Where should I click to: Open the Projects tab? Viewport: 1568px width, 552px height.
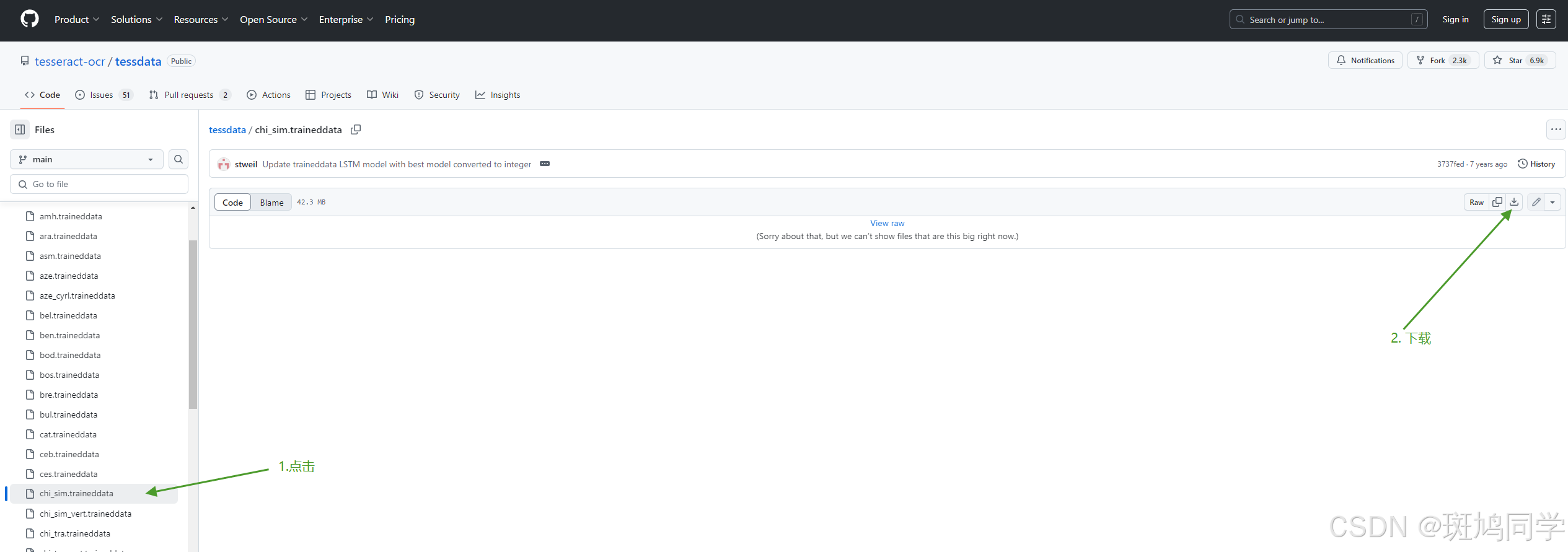click(328, 95)
